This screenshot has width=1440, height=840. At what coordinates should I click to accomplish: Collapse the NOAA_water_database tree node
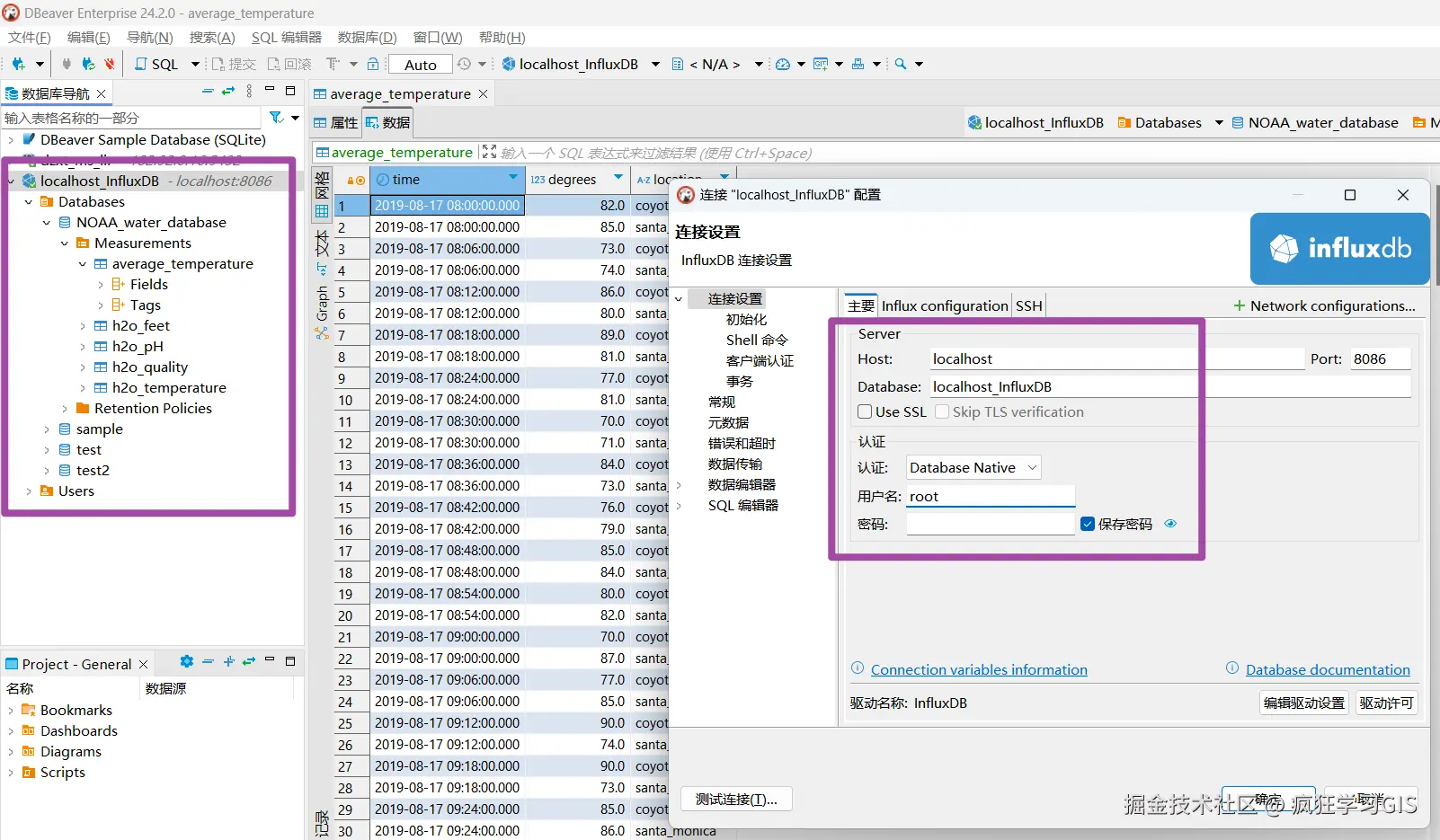coord(47,223)
